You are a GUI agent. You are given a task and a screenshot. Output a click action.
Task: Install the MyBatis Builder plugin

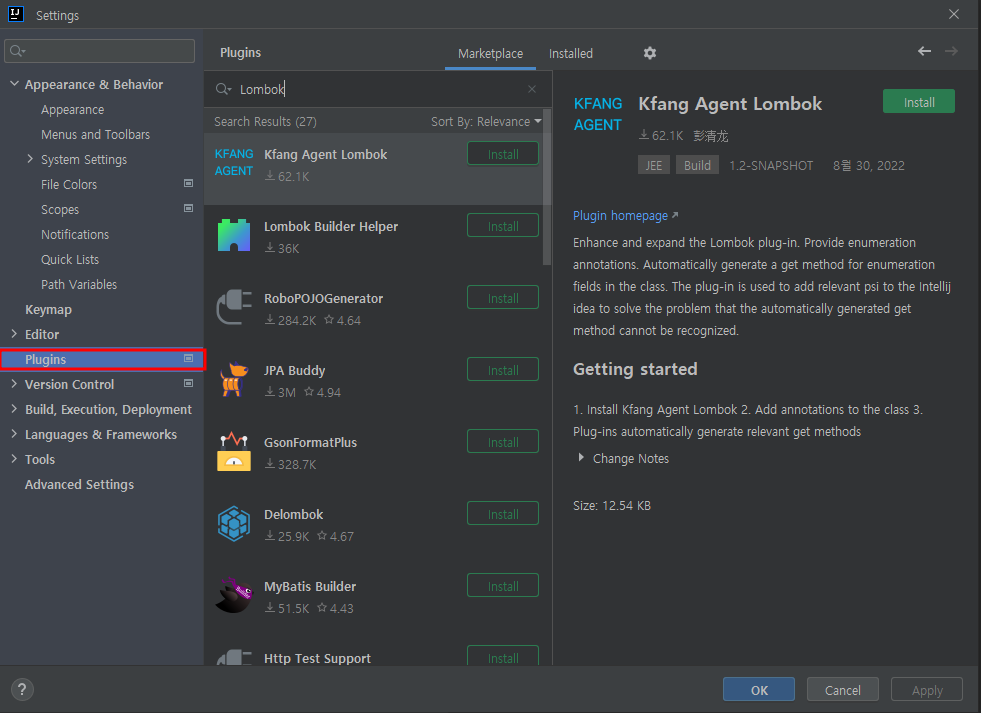503,585
